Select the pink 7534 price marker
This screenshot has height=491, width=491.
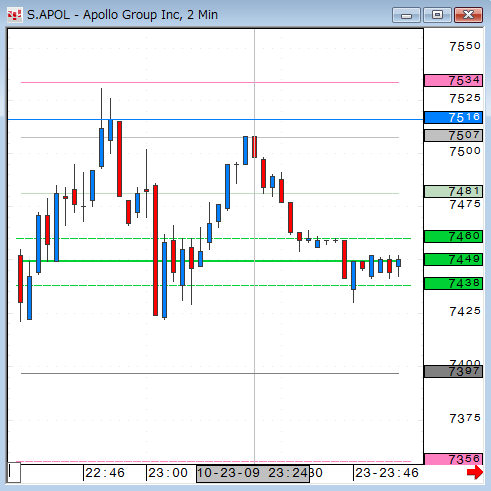[x=453, y=80]
